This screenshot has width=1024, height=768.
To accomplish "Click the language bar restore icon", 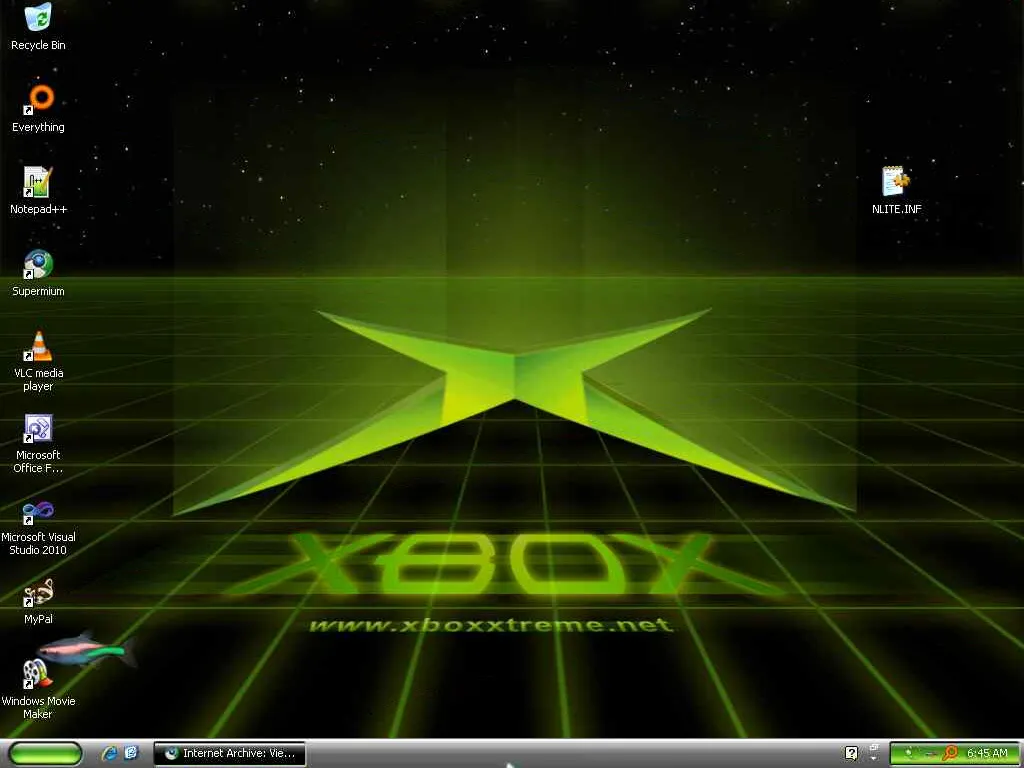I will pyautogui.click(x=874, y=747).
